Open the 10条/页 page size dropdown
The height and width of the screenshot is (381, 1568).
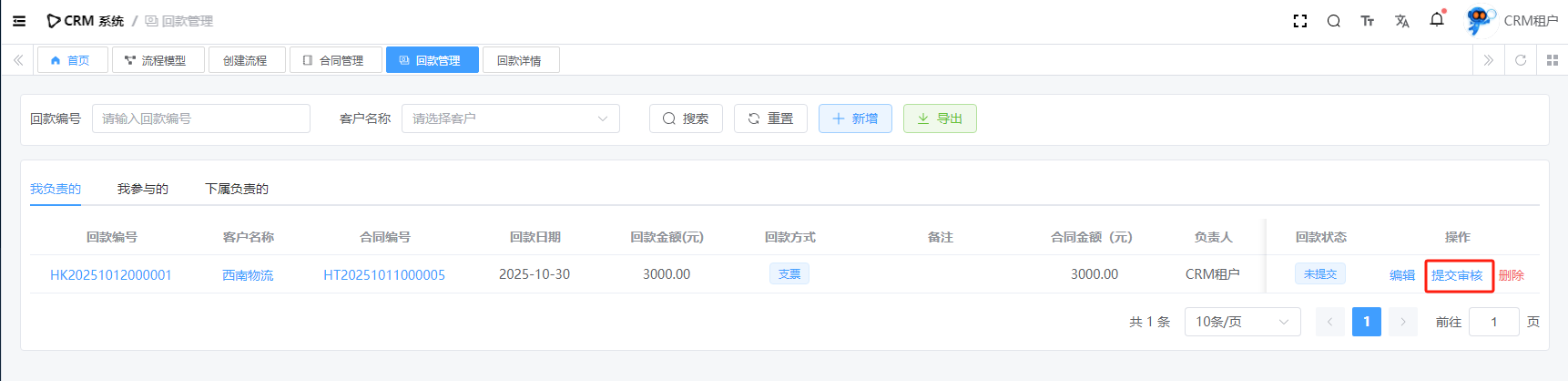(1241, 322)
